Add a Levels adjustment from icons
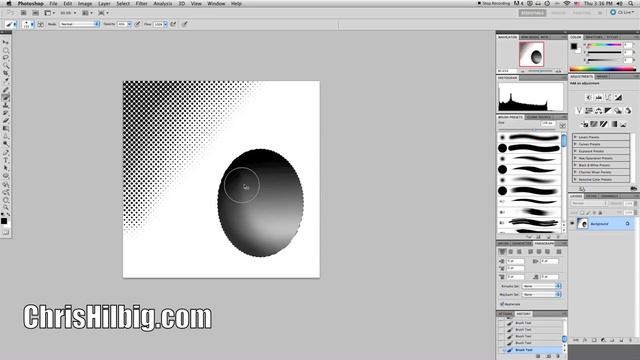This screenshot has height=360, width=640. point(598,97)
